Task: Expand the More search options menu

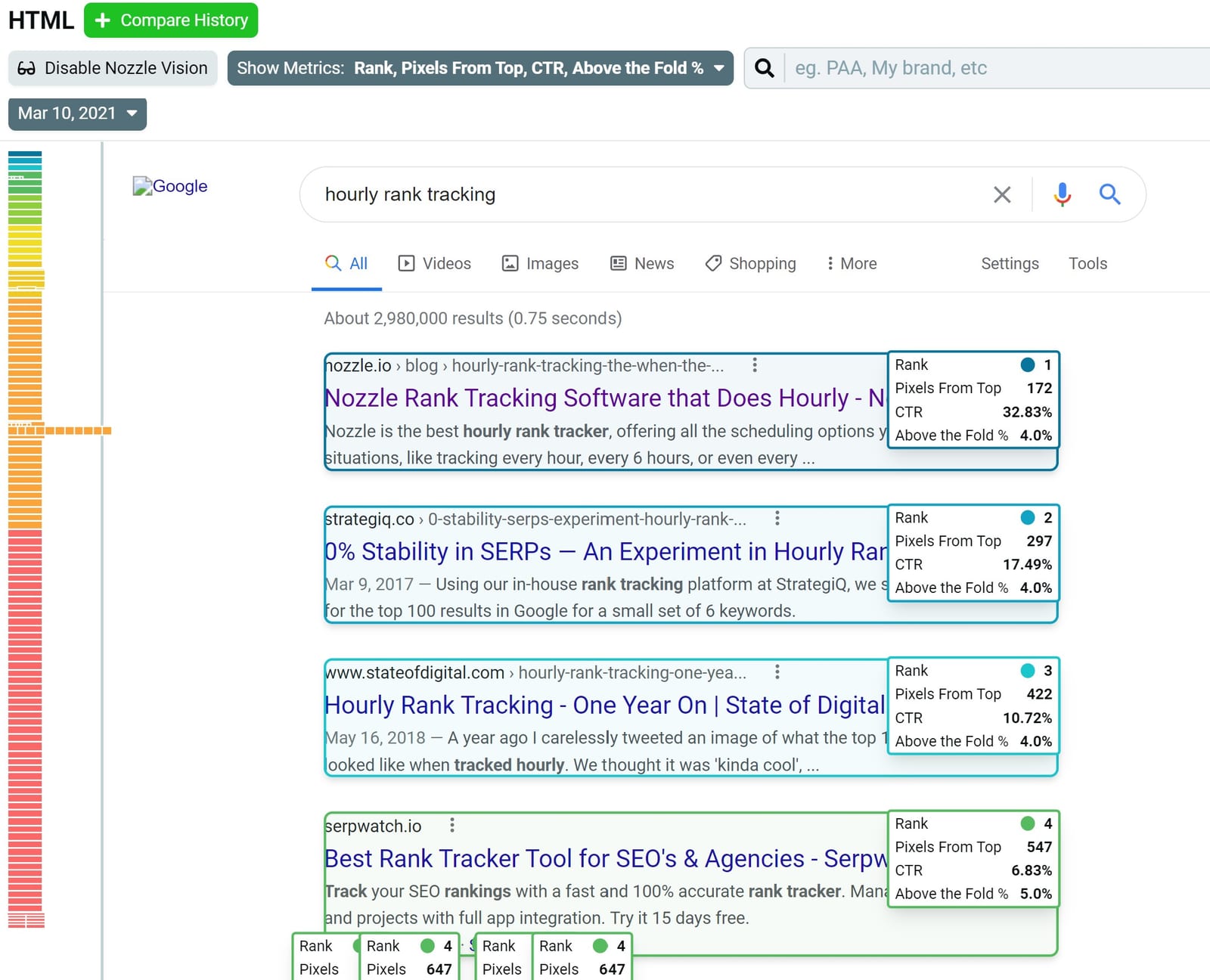Action: pos(852,264)
